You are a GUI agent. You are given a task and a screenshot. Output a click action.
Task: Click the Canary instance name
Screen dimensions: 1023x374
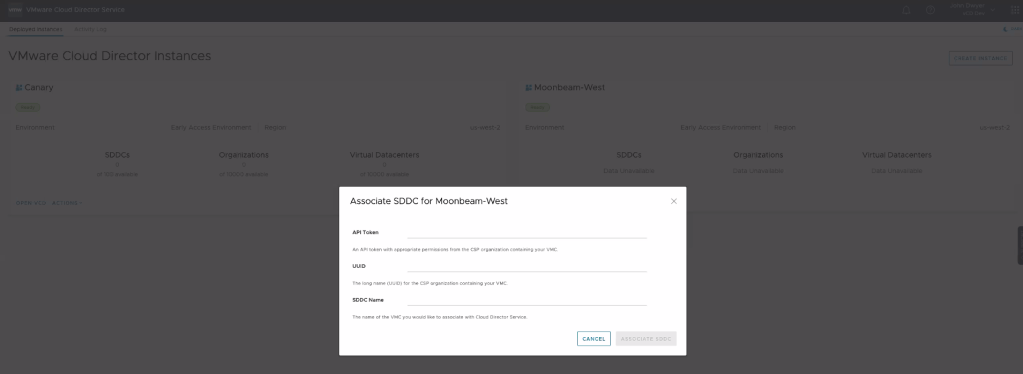point(39,87)
